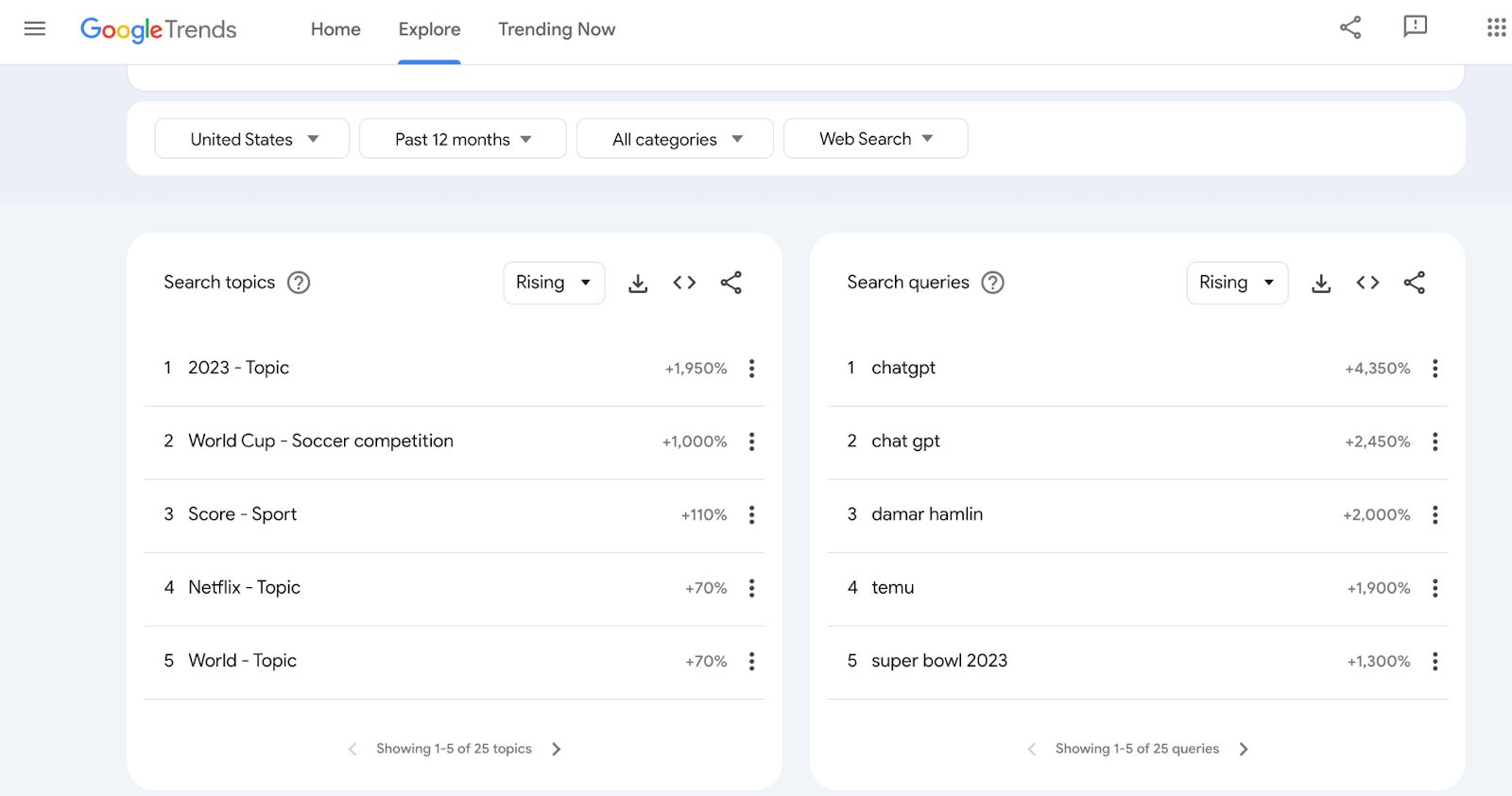Open the United States region dropdown
This screenshot has width=1512, height=796.
click(252, 139)
